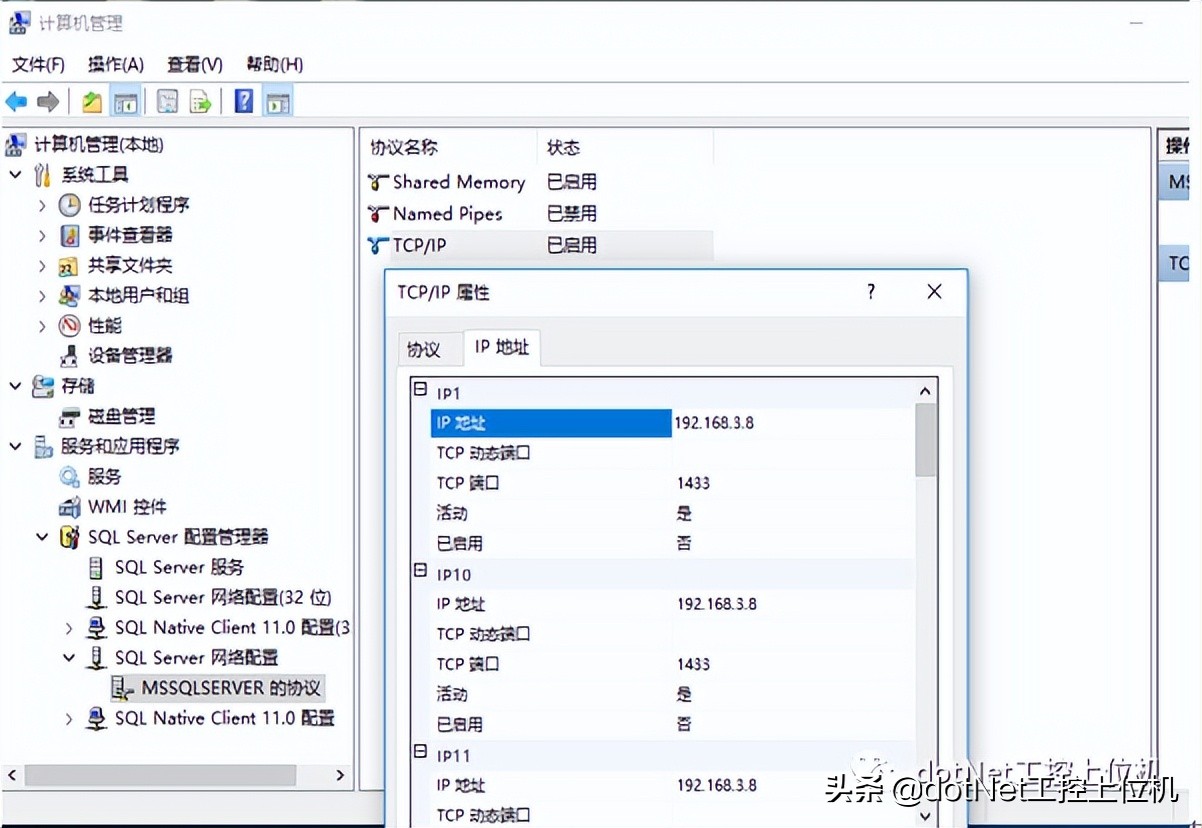
Task: Collapse the IP1 section in the dialog
Action: [421, 392]
